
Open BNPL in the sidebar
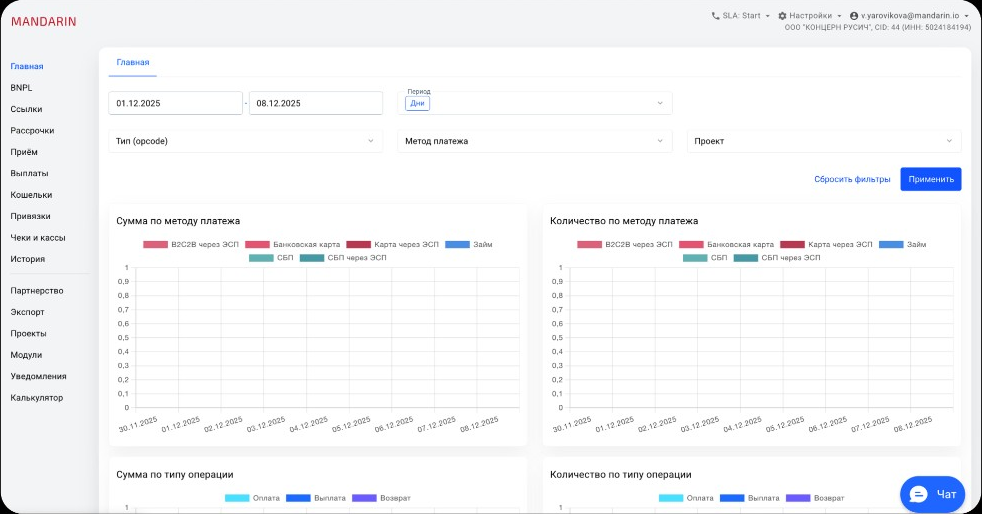point(22,88)
